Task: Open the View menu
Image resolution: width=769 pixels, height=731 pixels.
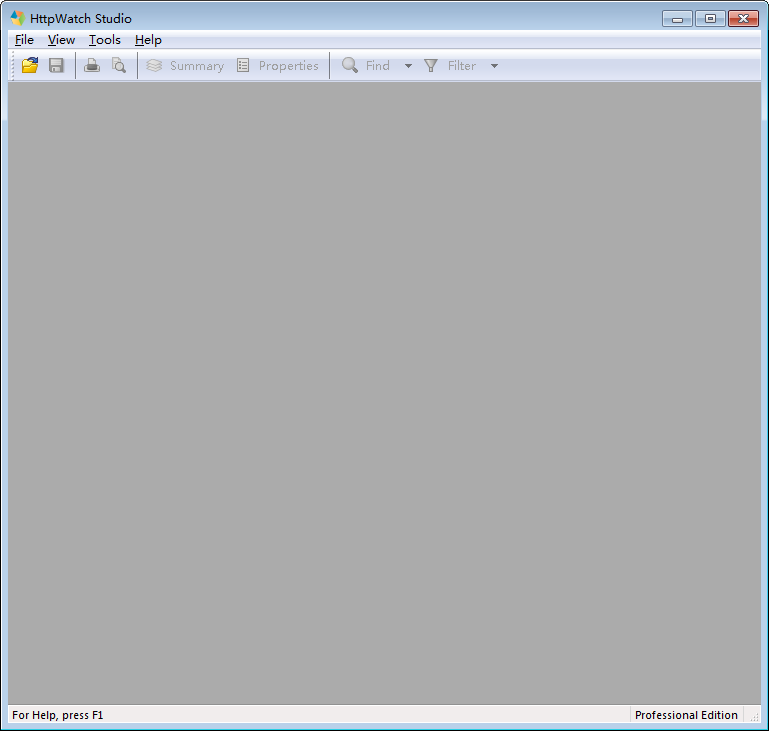Action: [61, 40]
